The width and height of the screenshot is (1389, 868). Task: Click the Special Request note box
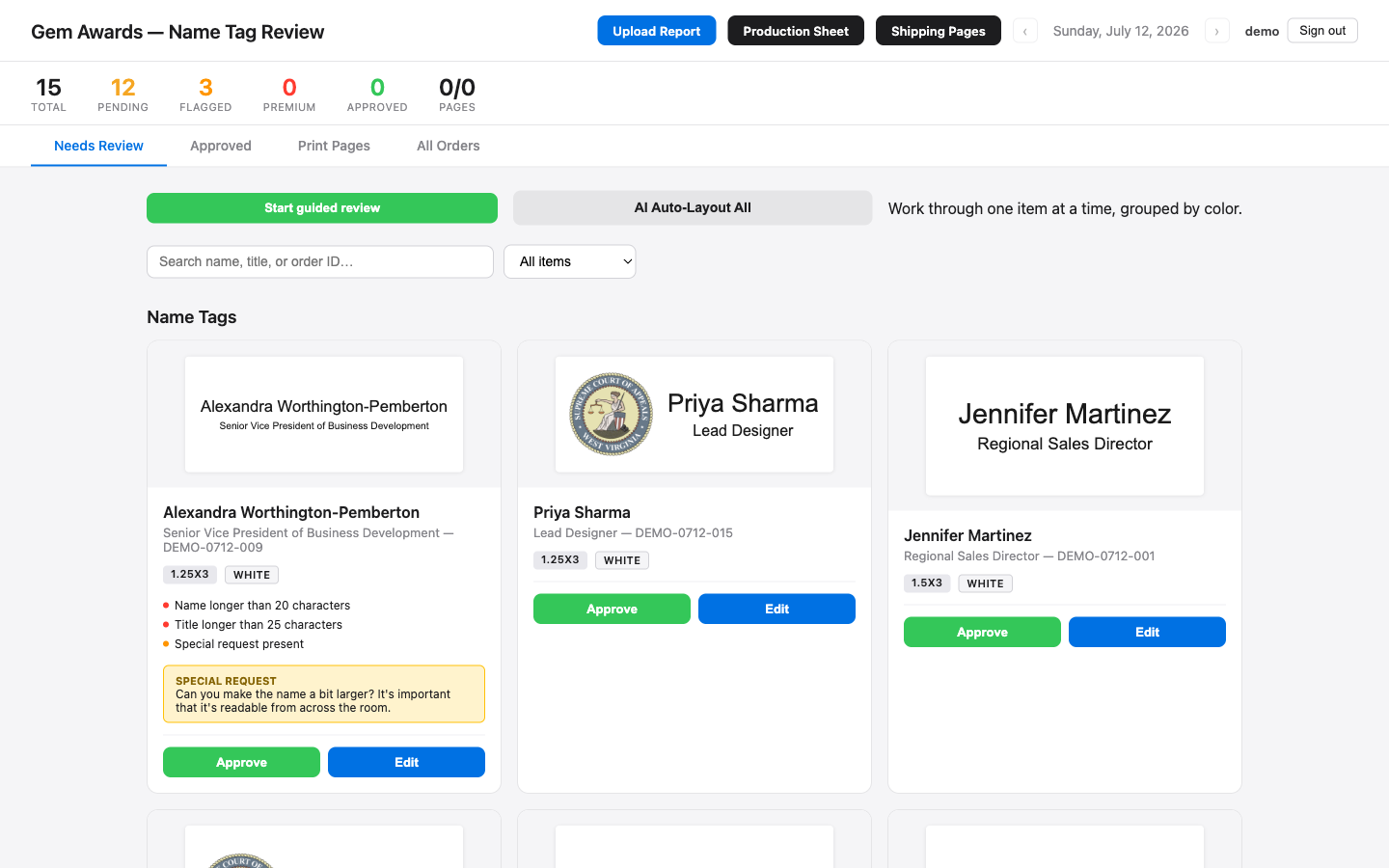pos(324,693)
